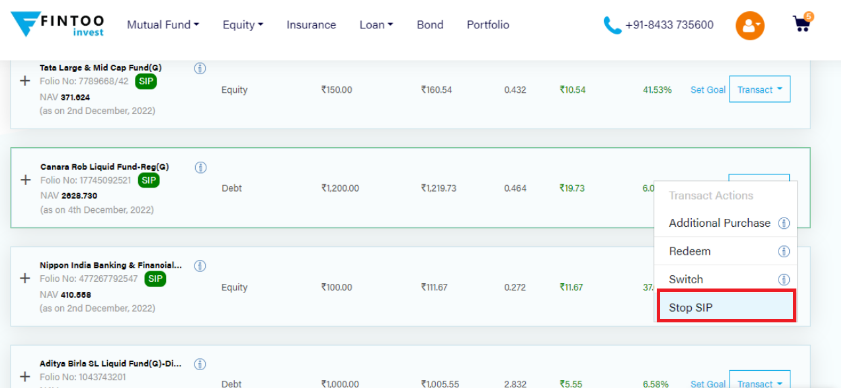Select Stop SIP from Transact Actions
Viewport: 841px width, 388px height.
click(726, 308)
